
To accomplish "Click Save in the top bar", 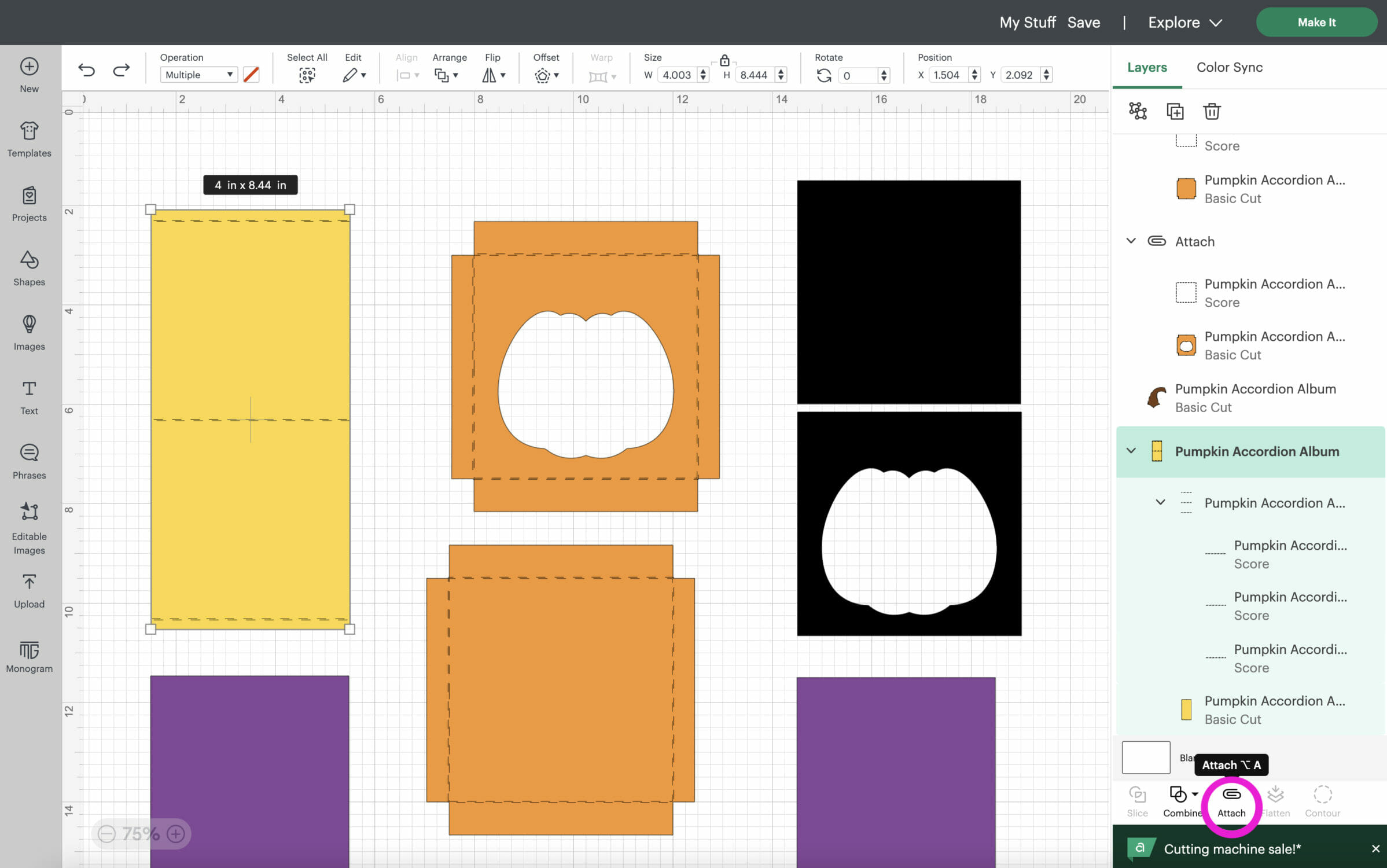I will pyautogui.click(x=1083, y=23).
